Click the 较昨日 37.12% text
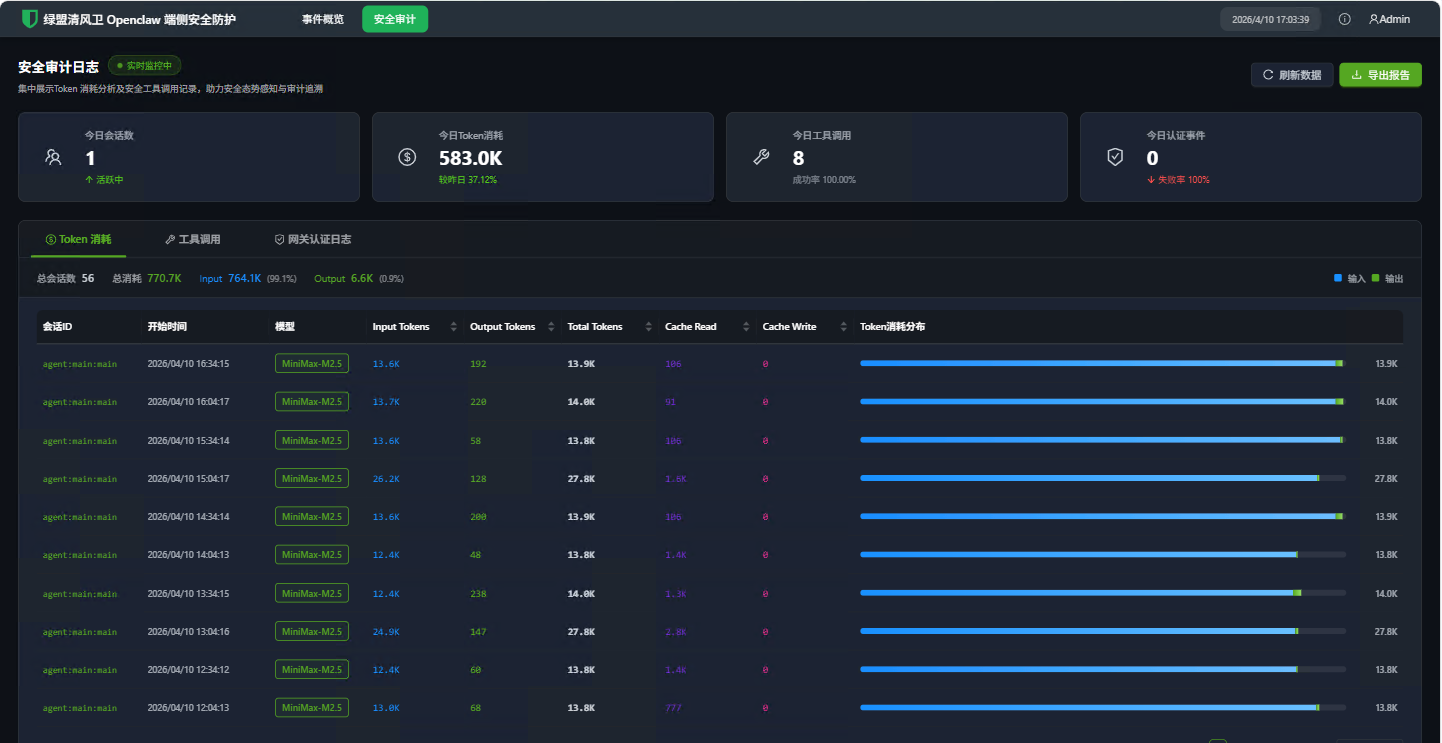 coord(468,180)
